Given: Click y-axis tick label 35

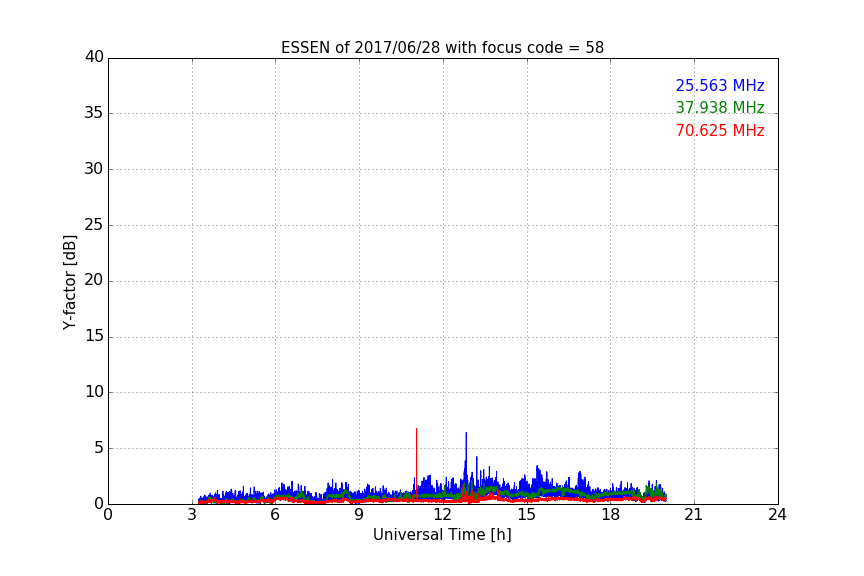Looking at the screenshot, I should coord(94,113).
